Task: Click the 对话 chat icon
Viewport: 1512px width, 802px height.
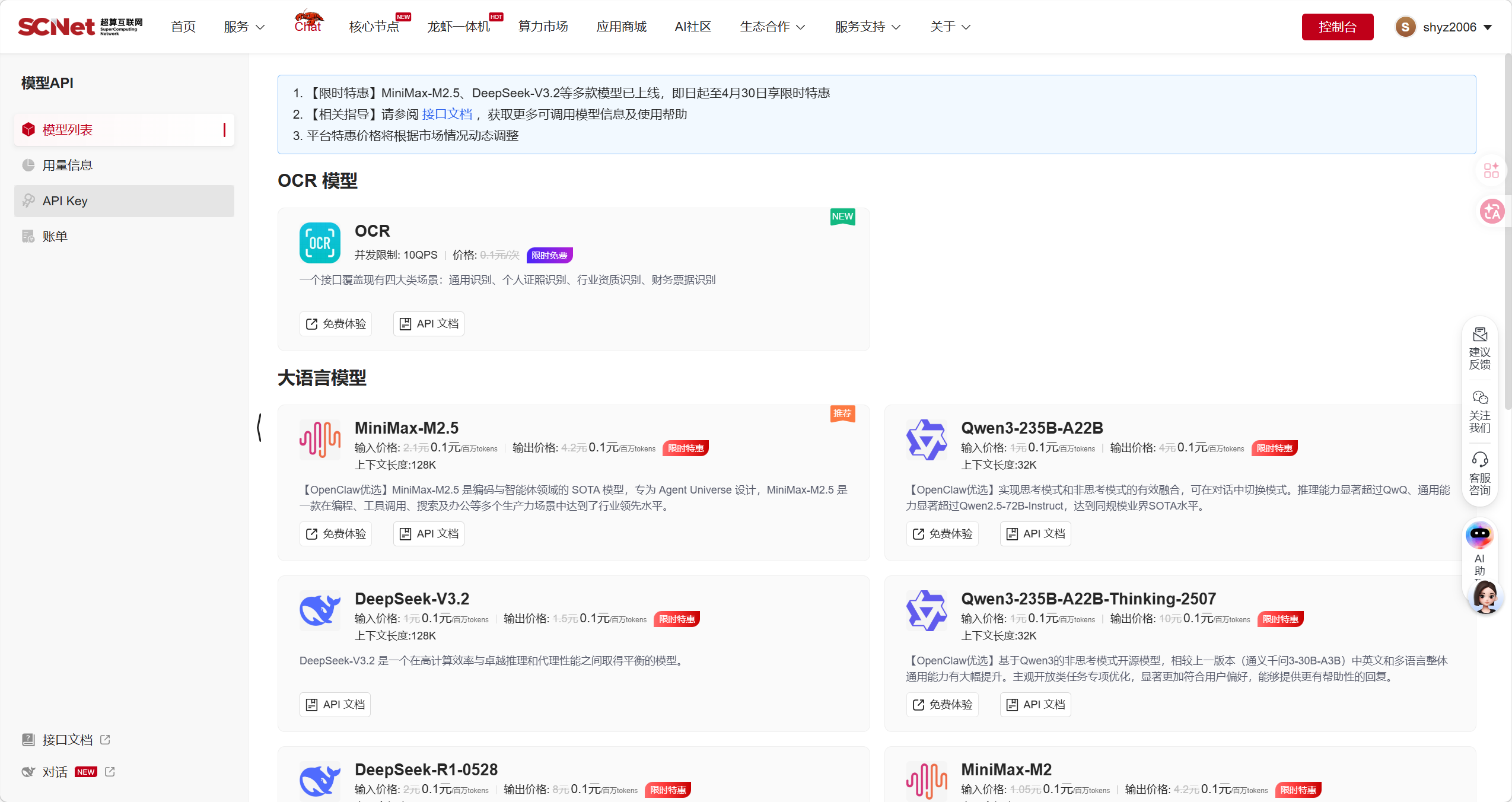Action: click(x=28, y=772)
